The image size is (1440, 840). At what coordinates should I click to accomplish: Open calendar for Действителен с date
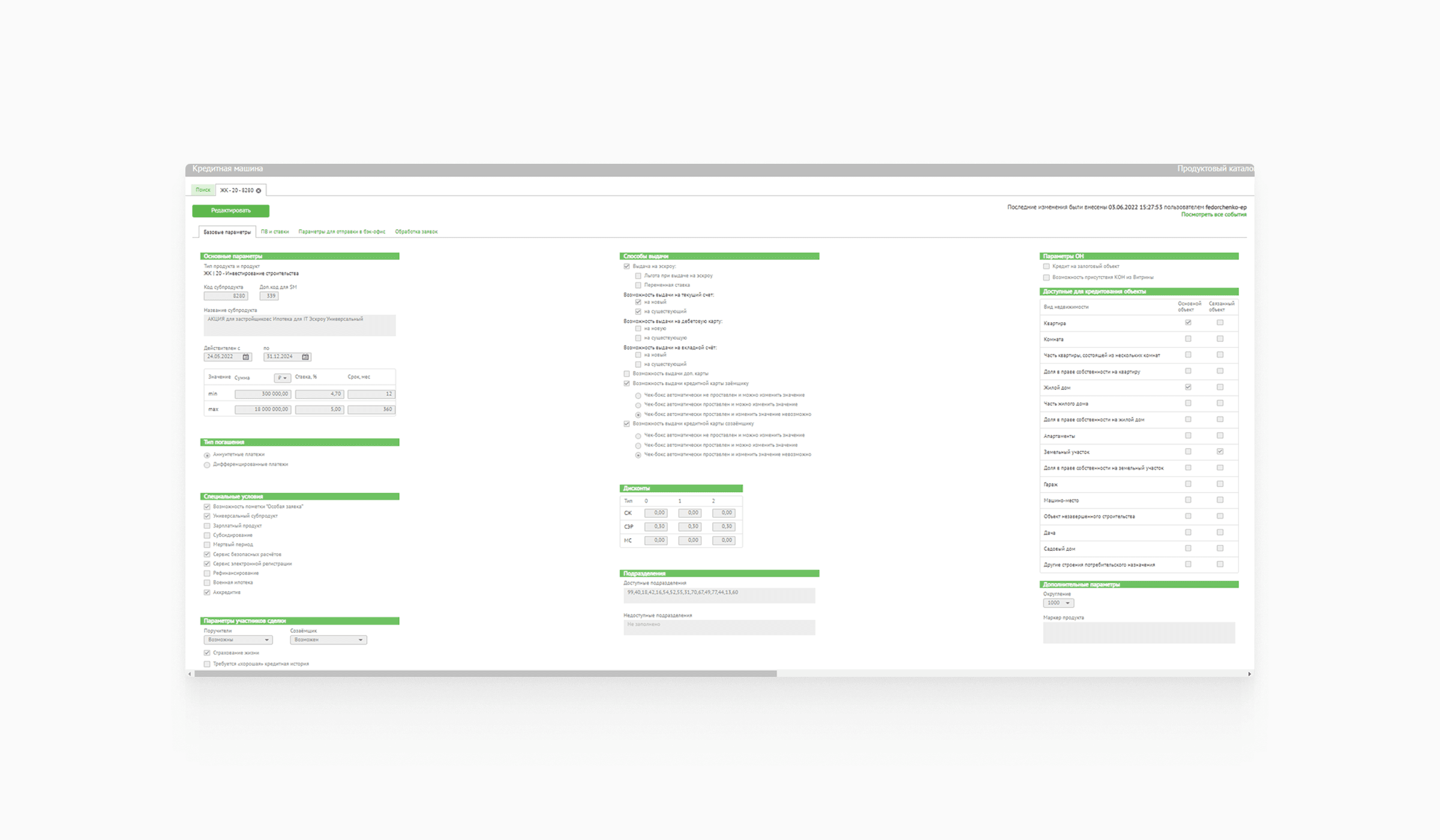[x=245, y=357]
